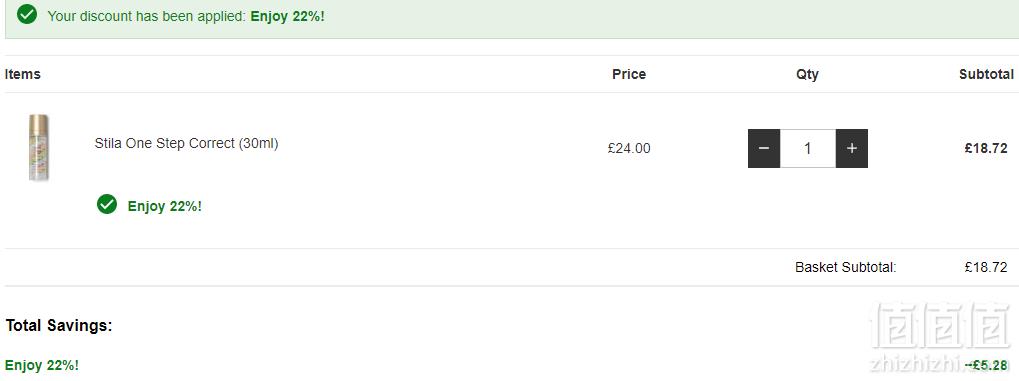Image resolution: width=1019 pixels, height=381 pixels.
Task: Click the Qty column header
Action: [x=807, y=75]
